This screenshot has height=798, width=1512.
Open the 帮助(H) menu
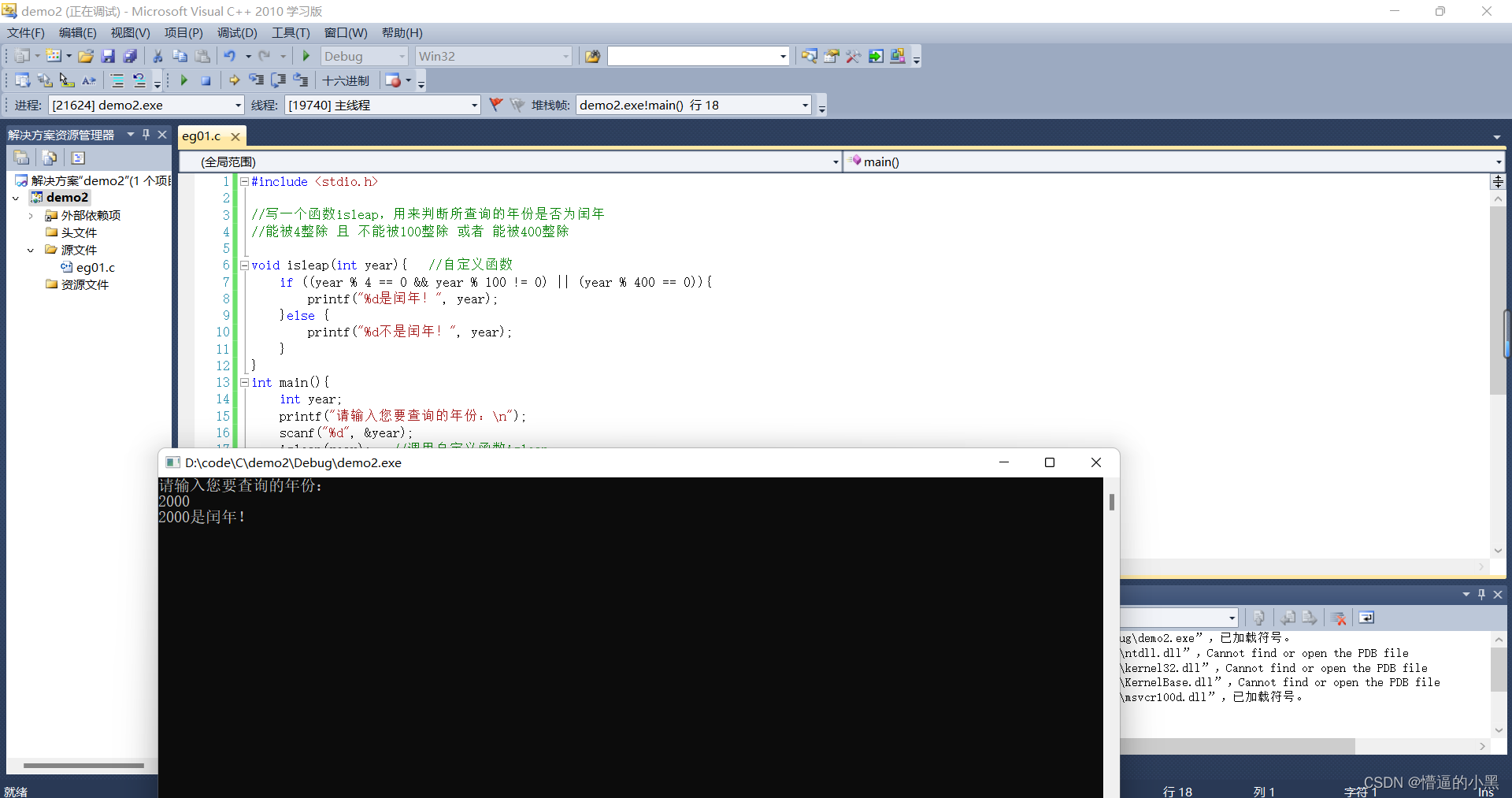tap(402, 32)
